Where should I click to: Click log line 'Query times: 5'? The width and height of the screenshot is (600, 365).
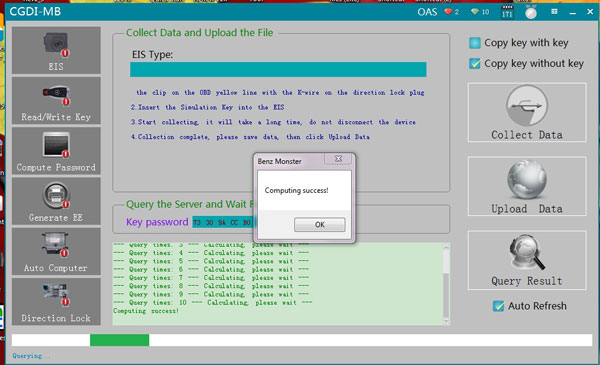[211, 261]
